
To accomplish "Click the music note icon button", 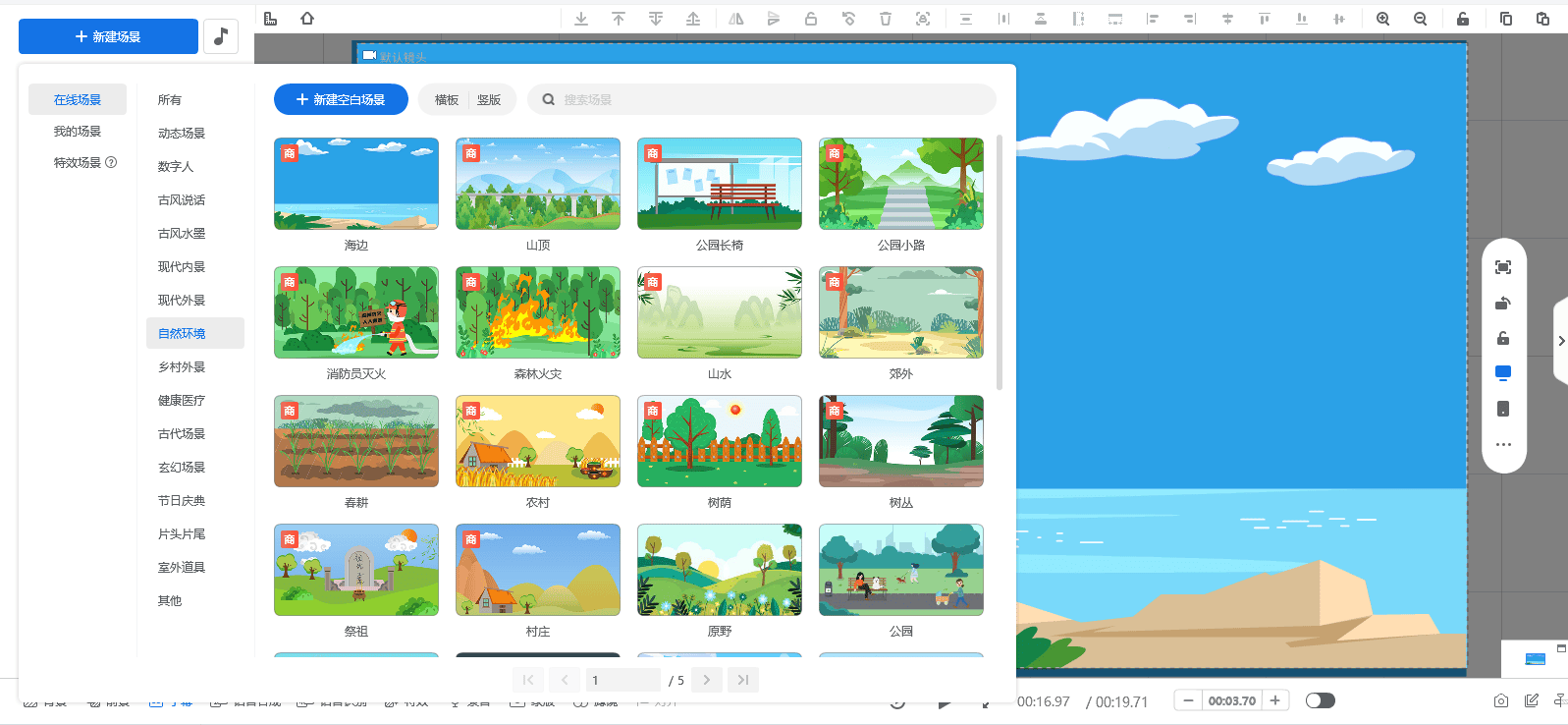I will 221,36.
